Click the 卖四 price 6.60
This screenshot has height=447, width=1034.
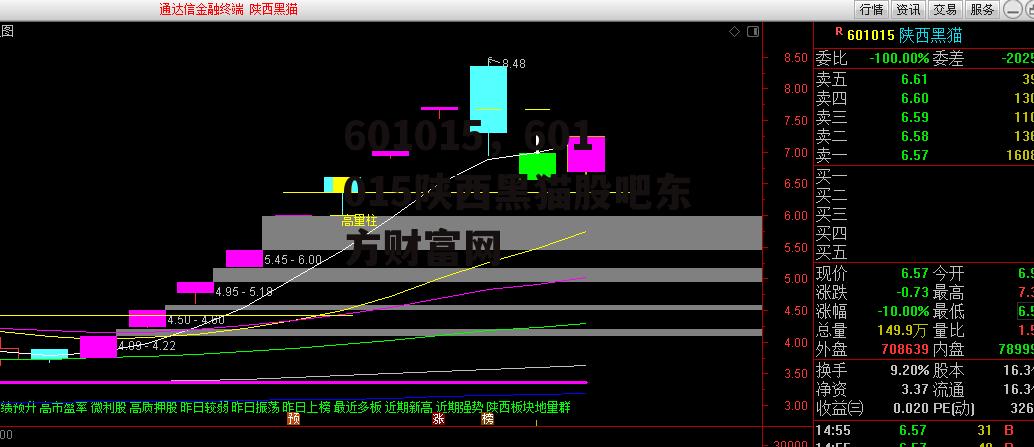(x=915, y=98)
